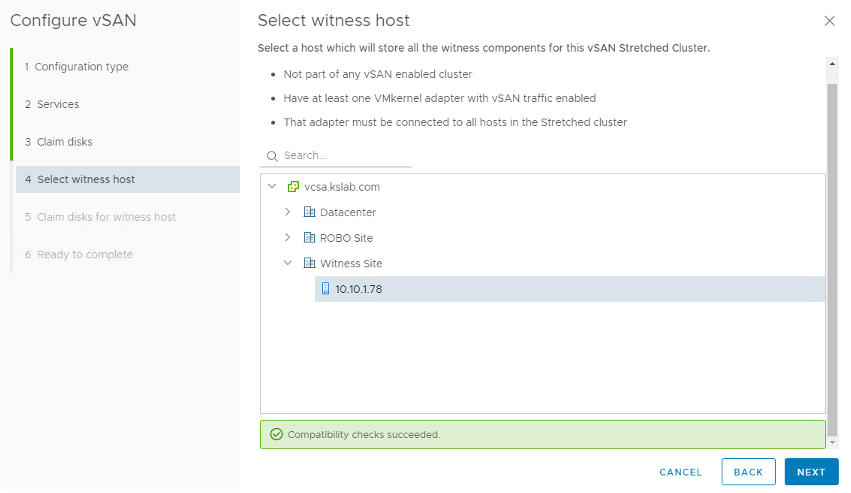
Task: Click the vCenter server icon beside vcsa.kslab.com
Action: pyautogui.click(x=293, y=187)
